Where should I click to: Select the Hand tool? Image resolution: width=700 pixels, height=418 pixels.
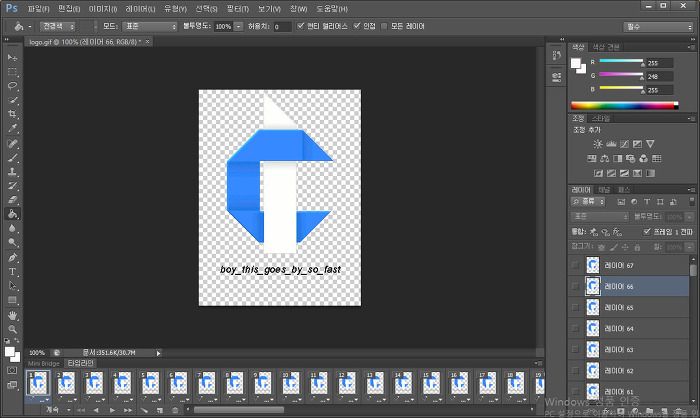click(x=12, y=316)
